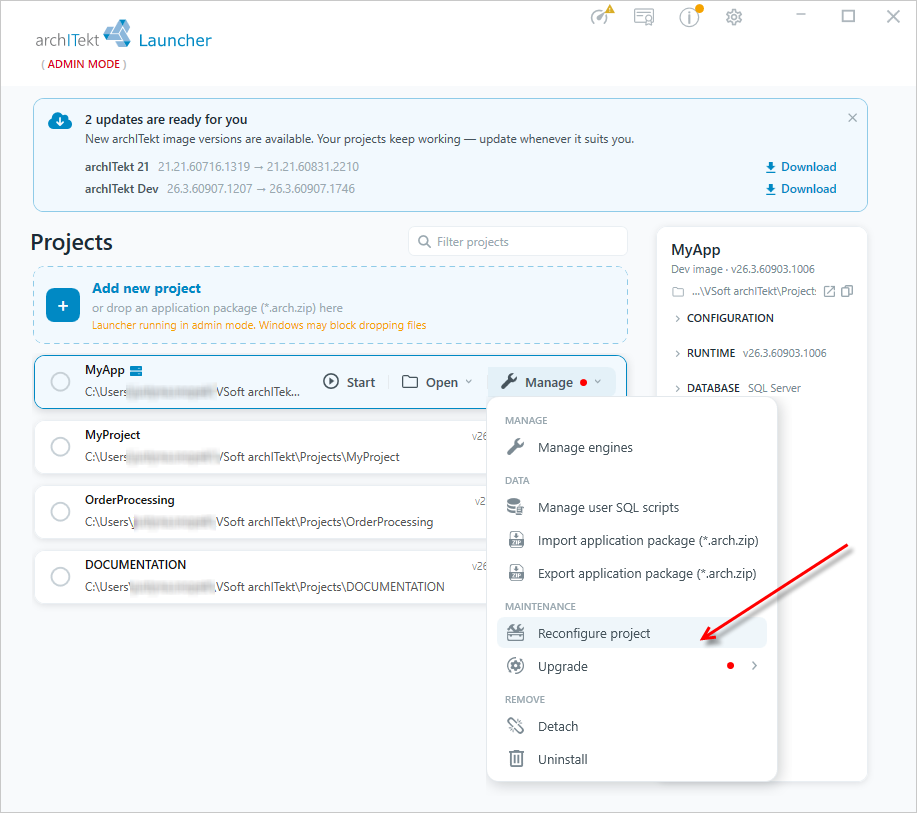Click the folder icon beside the MyApp path
The height and width of the screenshot is (813, 917).
[x=678, y=292]
